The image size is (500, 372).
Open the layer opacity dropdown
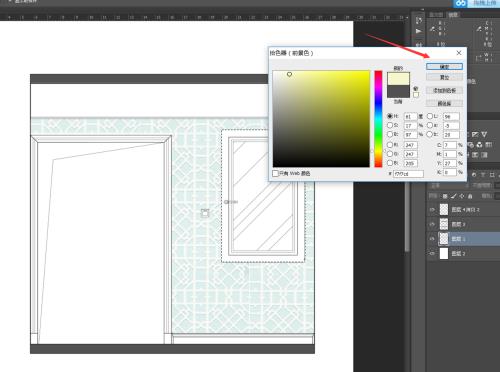pyautogui.click(x=497, y=185)
